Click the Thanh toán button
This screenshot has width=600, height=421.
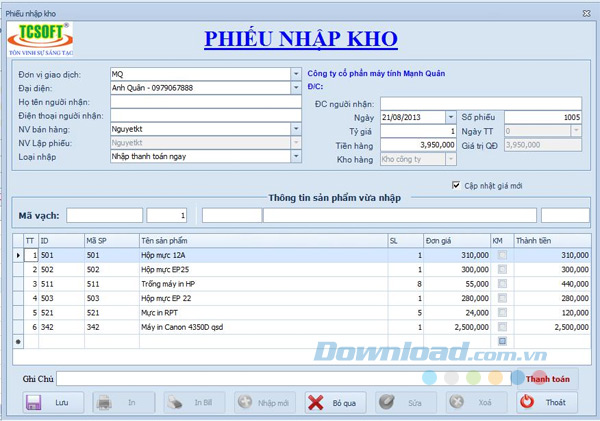click(x=548, y=379)
